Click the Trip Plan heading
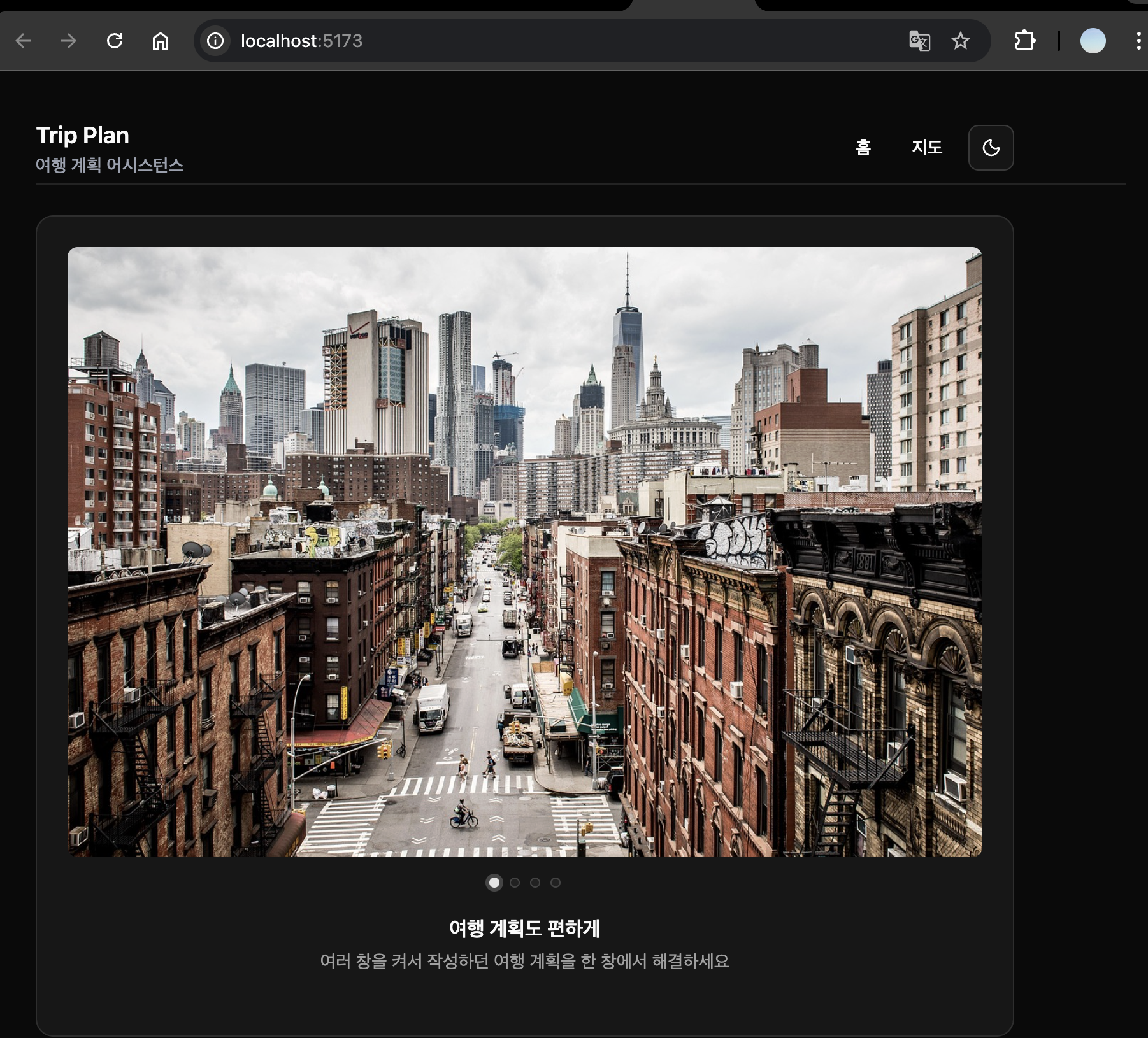This screenshot has height=1038, width=1148. coord(82,135)
